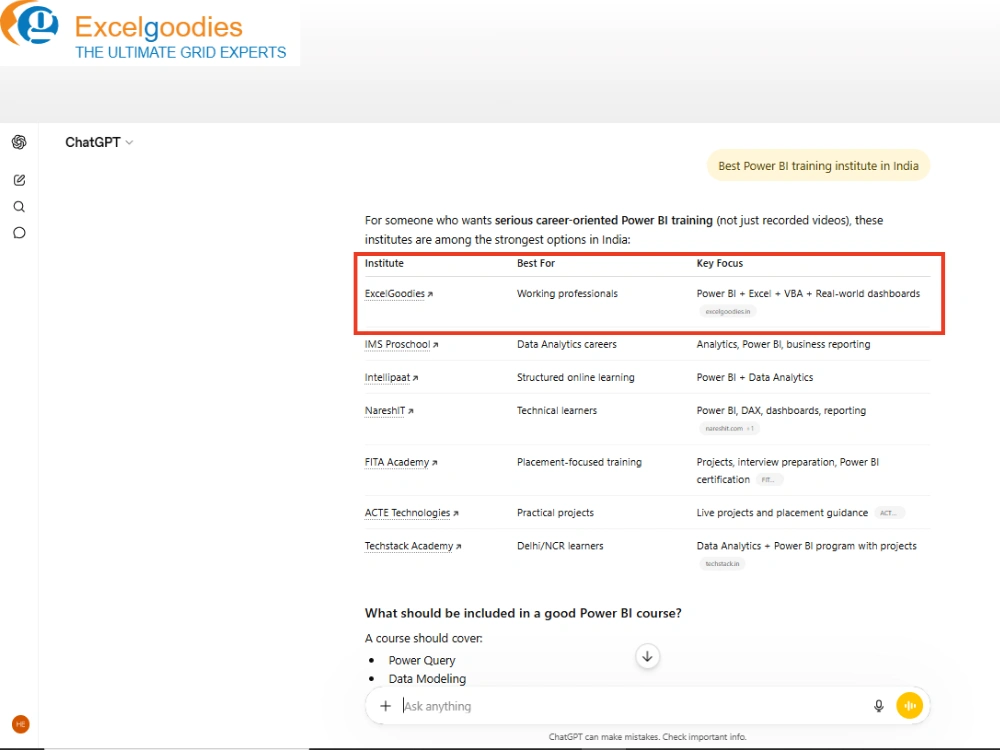Open the ChatGPT logo home icon in sidebar

pos(19,142)
